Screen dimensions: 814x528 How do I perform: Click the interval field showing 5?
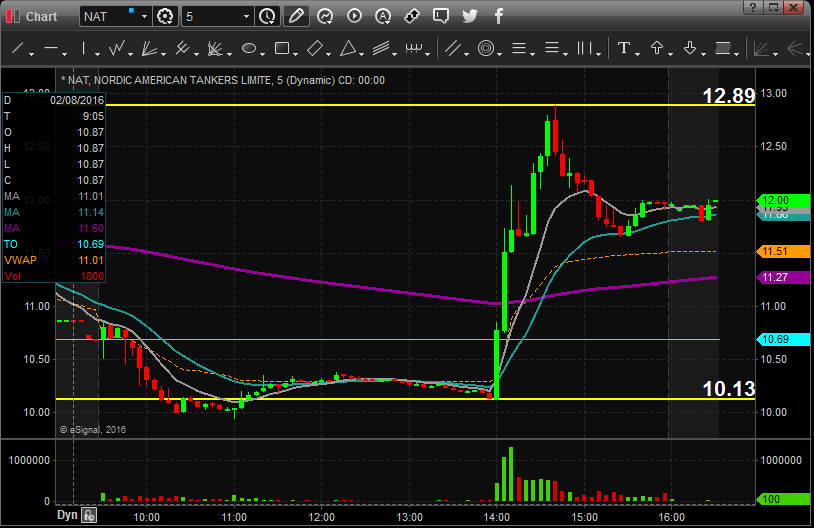[x=212, y=17]
